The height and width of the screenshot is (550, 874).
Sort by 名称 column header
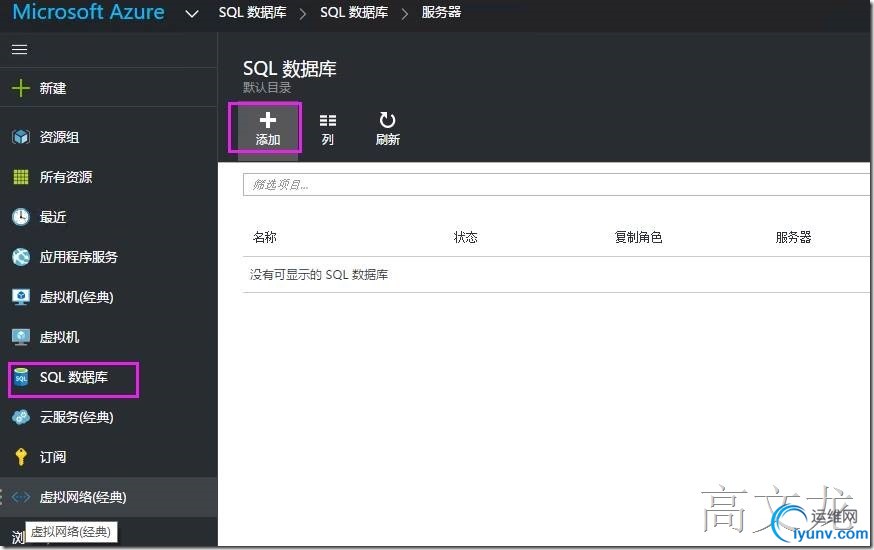(x=264, y=237)
